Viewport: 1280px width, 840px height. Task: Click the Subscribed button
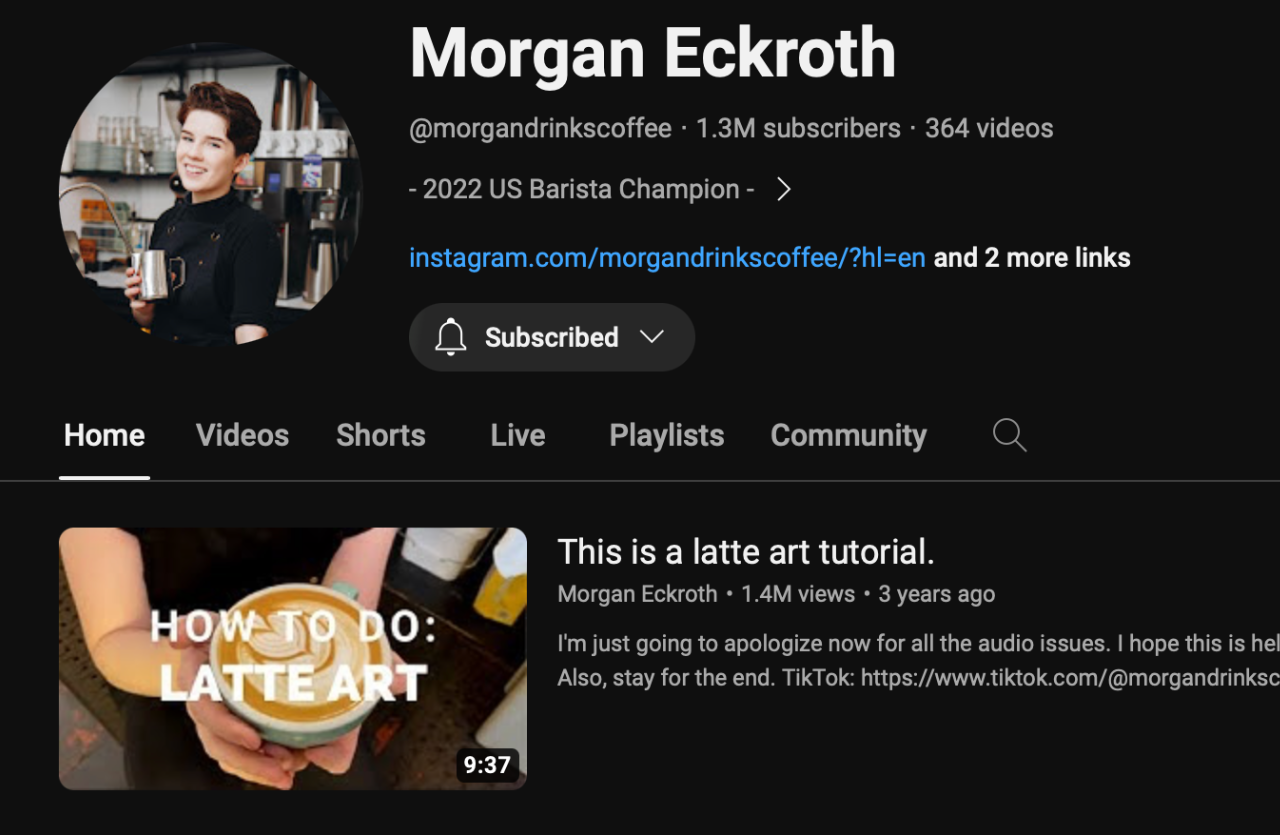pyautogui.click(x=552, y=337)
